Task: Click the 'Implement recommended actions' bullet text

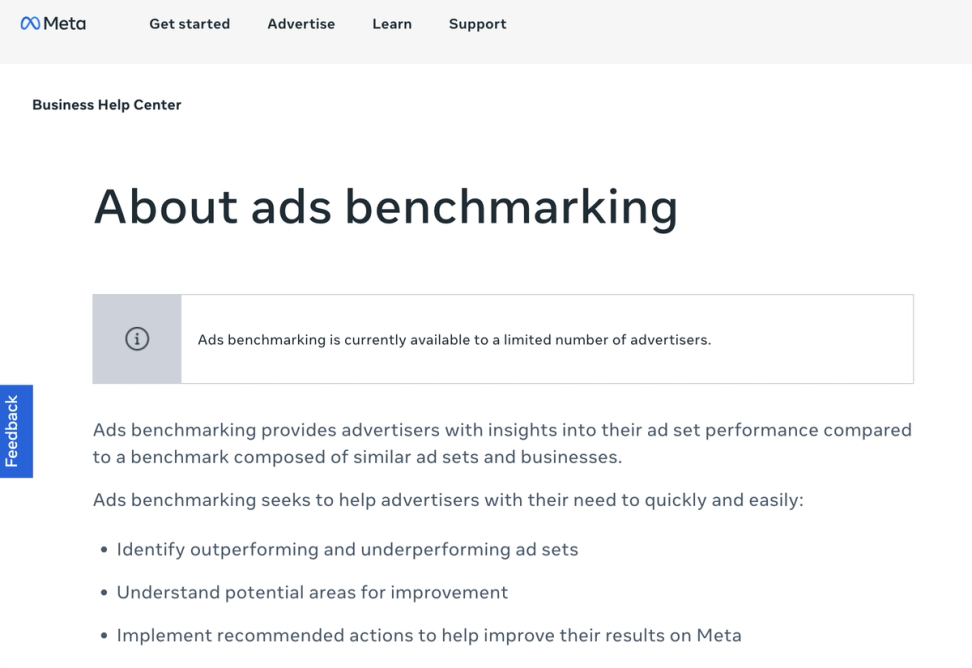Action: coord(429,635)
